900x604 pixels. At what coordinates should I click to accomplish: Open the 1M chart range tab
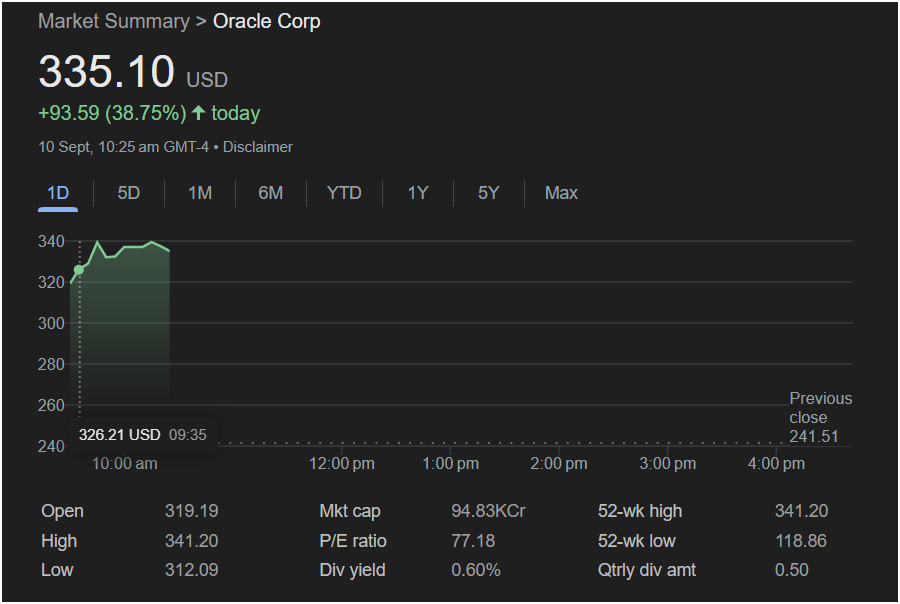coord(200,193)
